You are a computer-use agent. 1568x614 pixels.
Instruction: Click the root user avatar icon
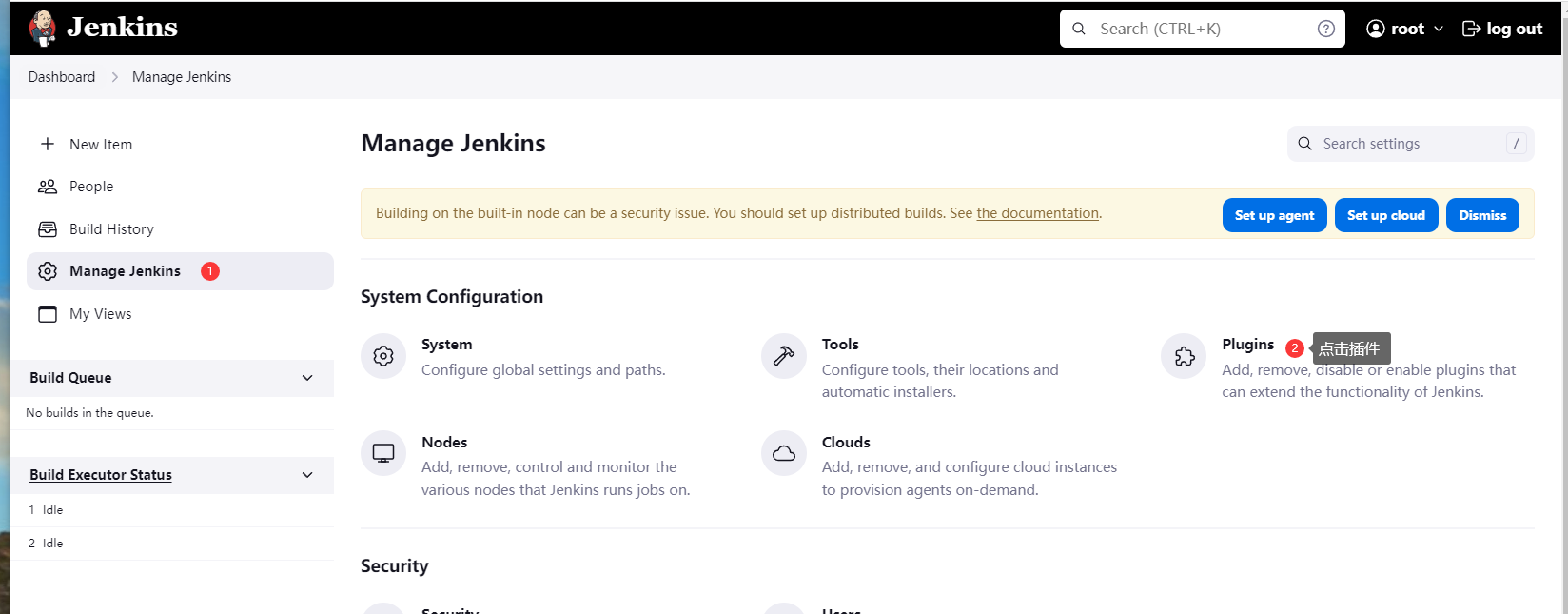coord(1375,29)
